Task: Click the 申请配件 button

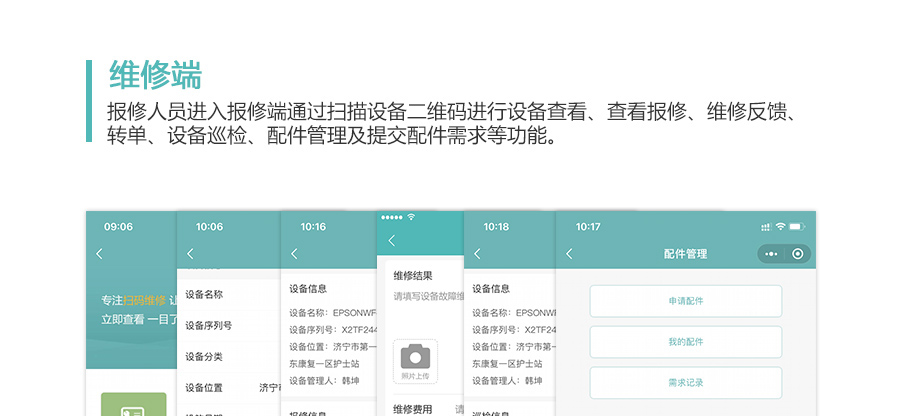Action: click(x=685, y=301)
